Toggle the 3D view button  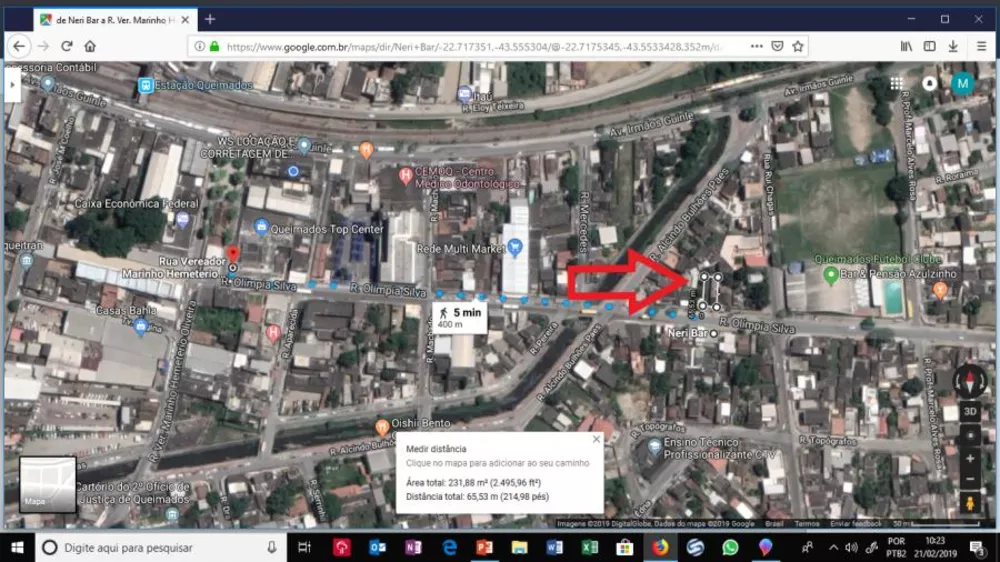(969, 412)
